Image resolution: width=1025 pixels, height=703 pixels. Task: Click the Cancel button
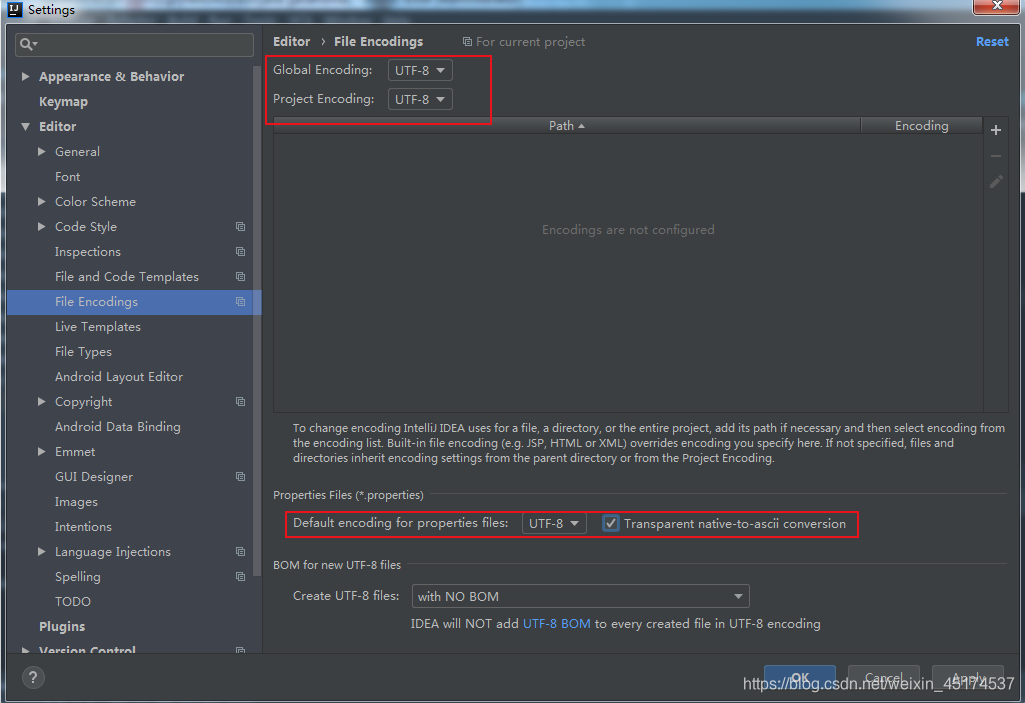pos(883,678)
